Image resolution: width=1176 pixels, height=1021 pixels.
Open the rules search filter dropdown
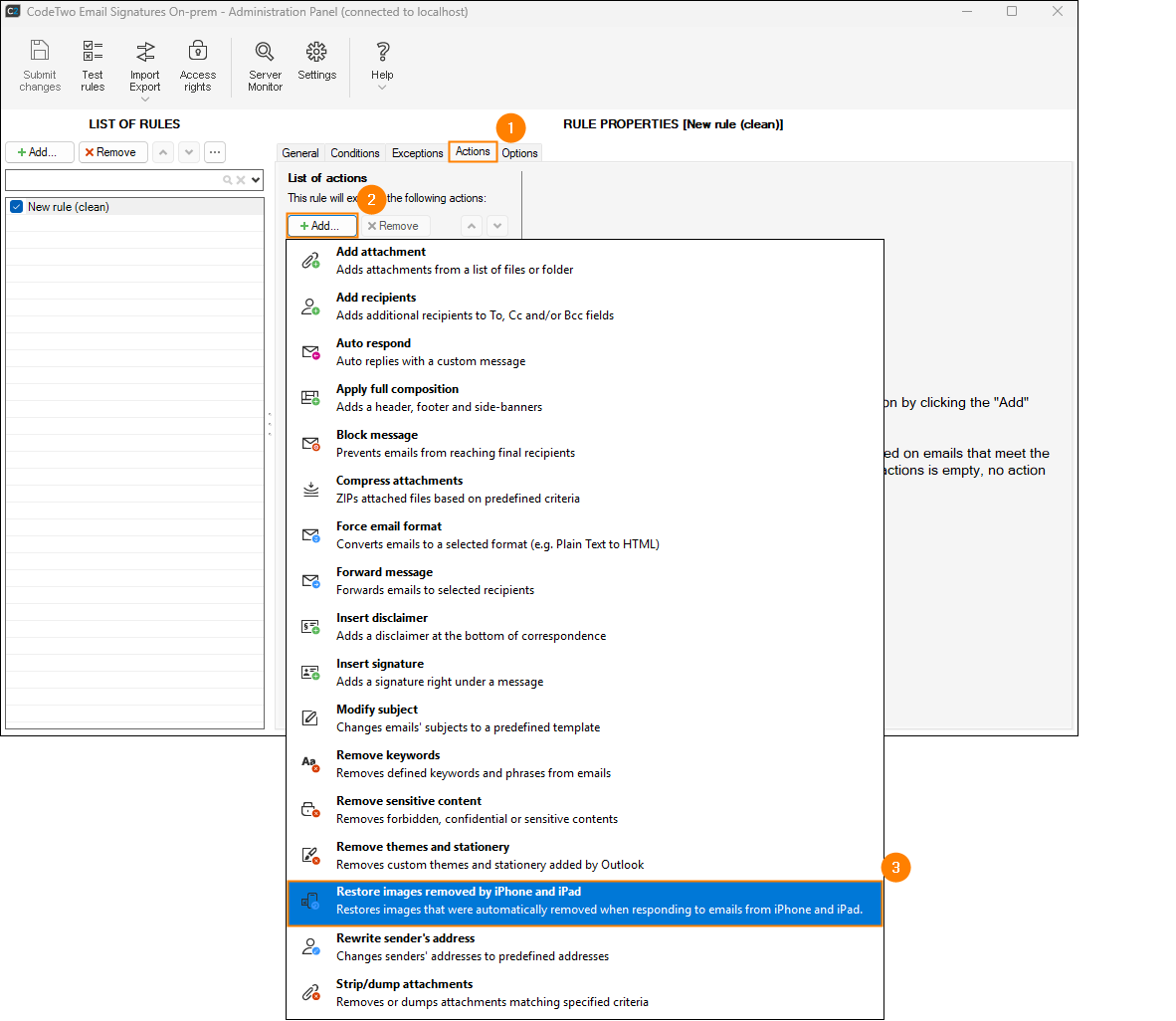click(256, 180)
